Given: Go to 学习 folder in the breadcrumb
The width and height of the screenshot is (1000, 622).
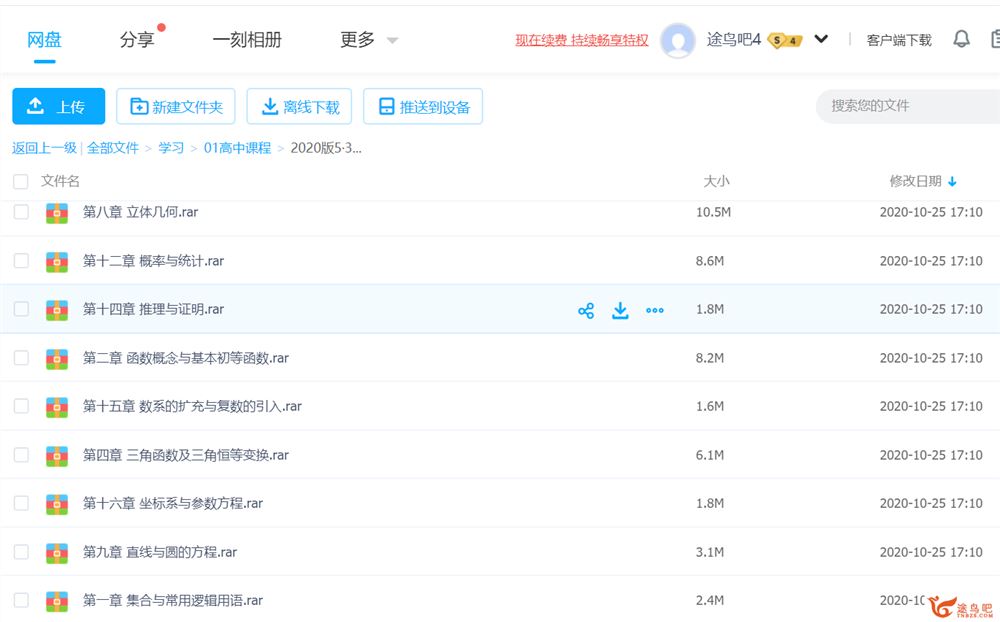Looking at the screenshot, I should coord(171,148).
